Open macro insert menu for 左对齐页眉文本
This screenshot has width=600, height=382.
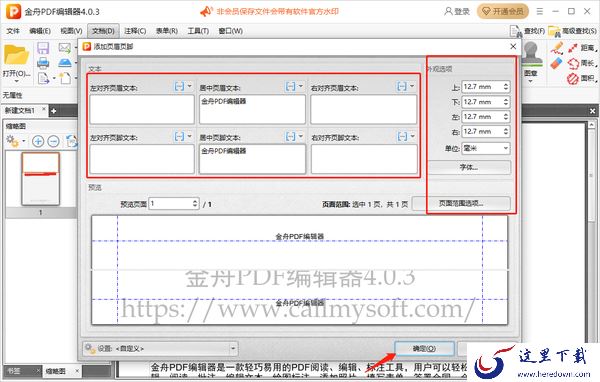[x=183, y=87]
